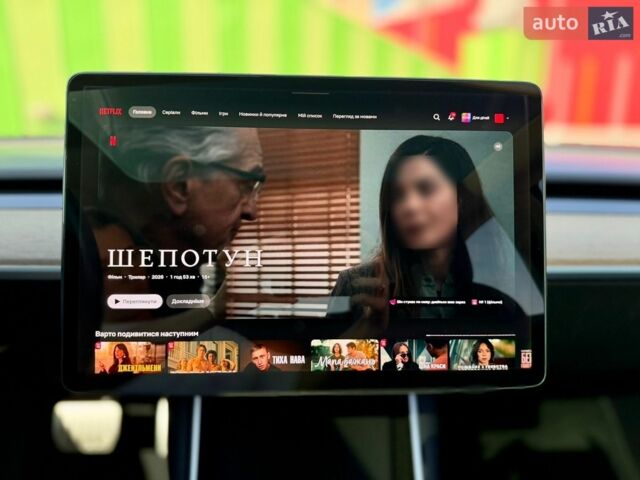Open Перегляд за мовами menu item

(x=354, y=116)
